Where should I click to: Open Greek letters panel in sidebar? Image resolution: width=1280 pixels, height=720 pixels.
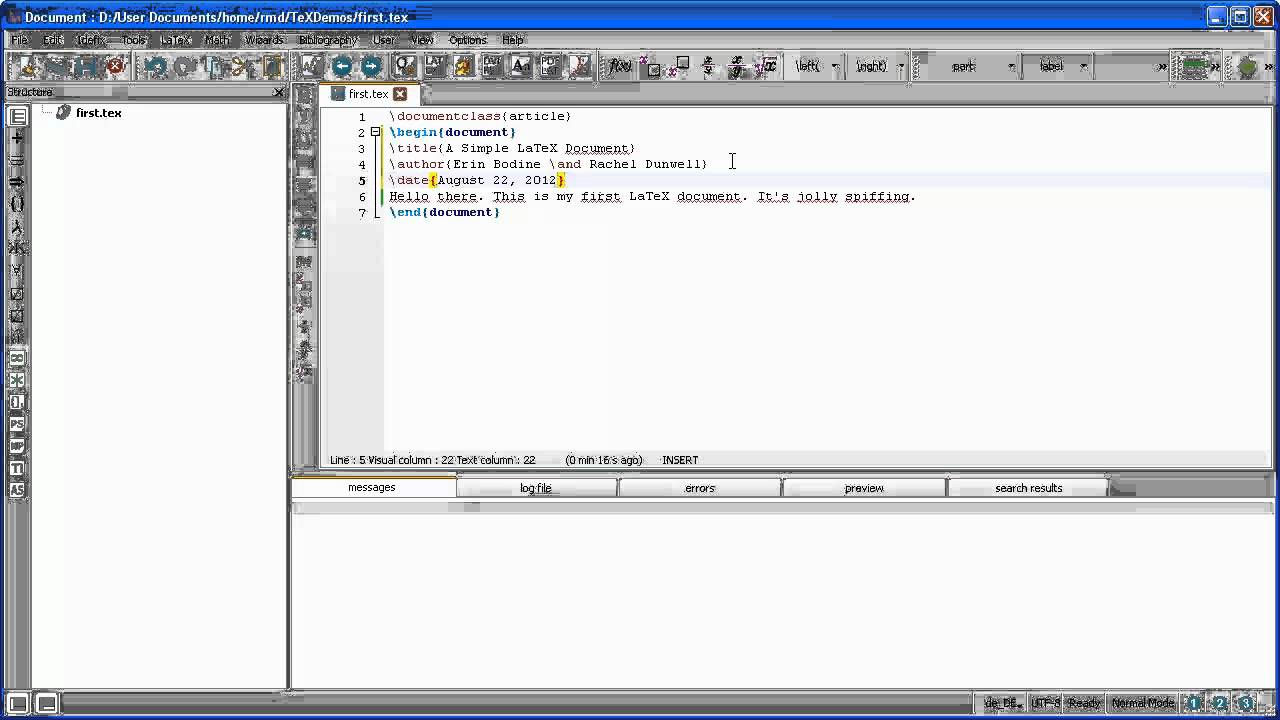[17, 226]
